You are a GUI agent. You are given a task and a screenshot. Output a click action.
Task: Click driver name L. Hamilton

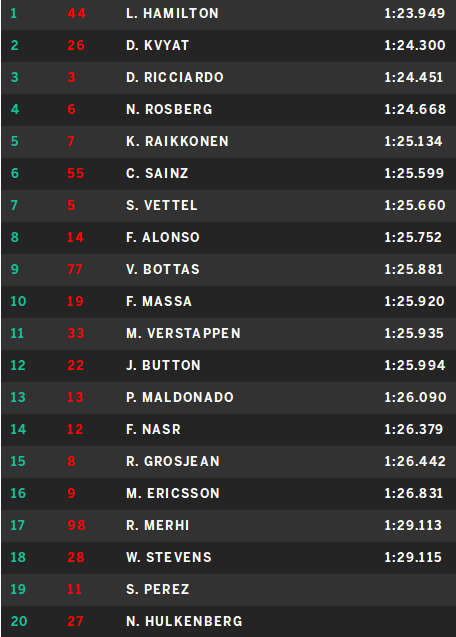(172, 13)
